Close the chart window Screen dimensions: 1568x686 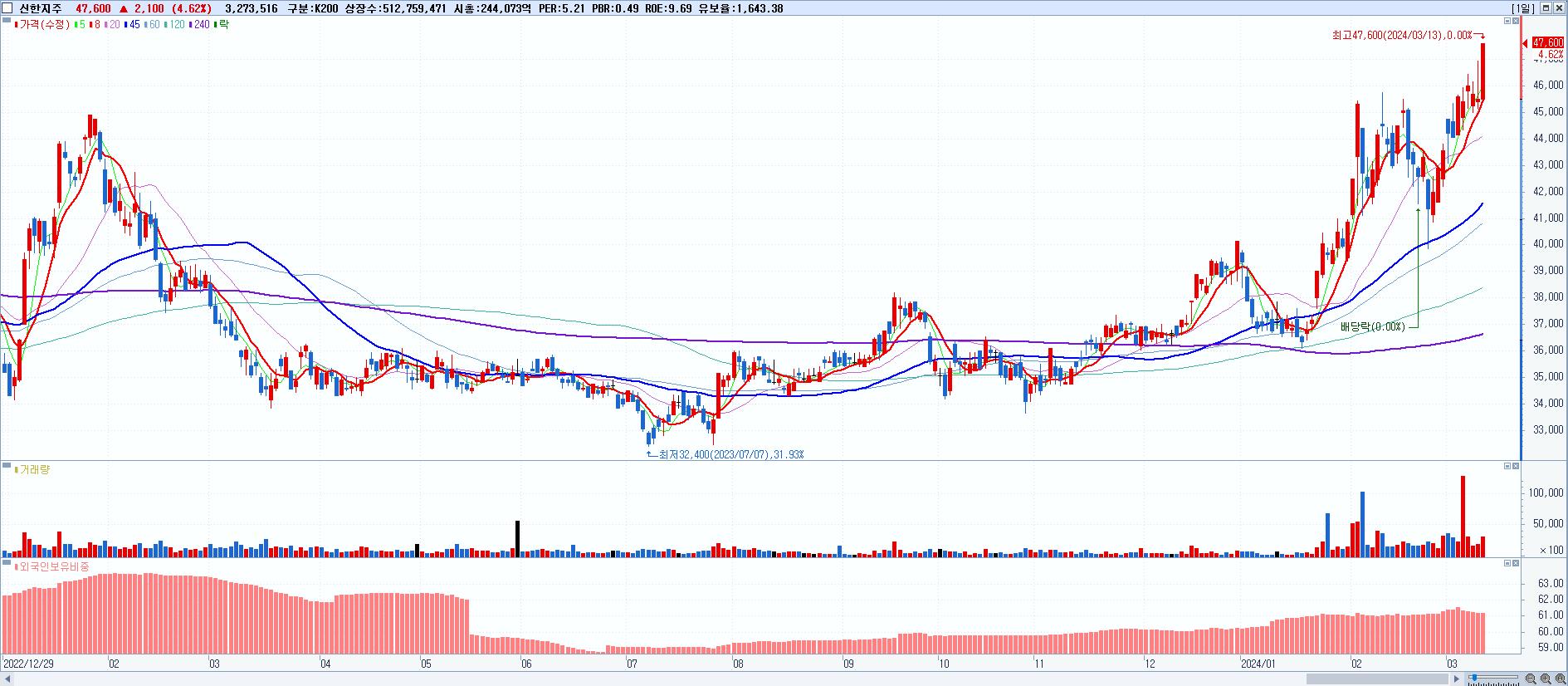tap(1559, 8)
